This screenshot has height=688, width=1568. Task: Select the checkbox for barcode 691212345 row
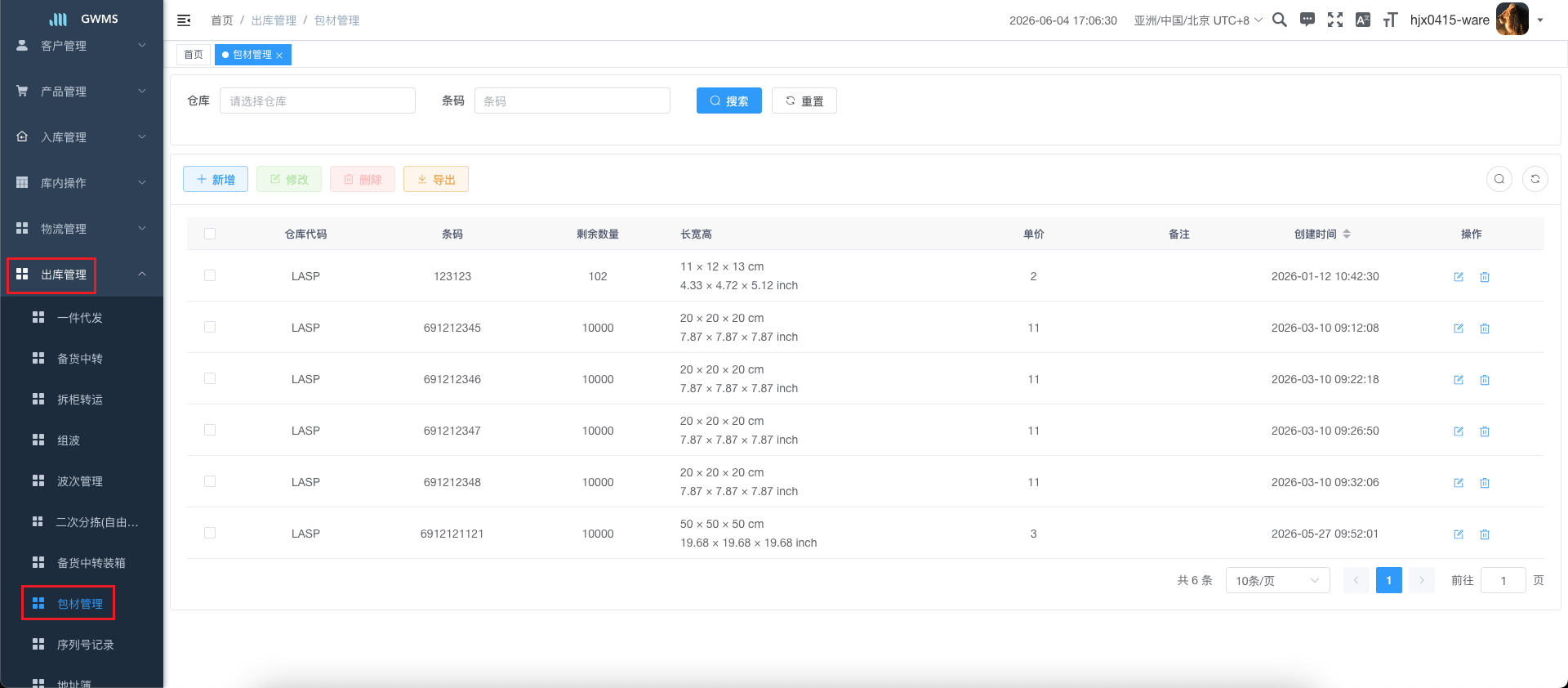pyautogui.click(x=210, y=327)
